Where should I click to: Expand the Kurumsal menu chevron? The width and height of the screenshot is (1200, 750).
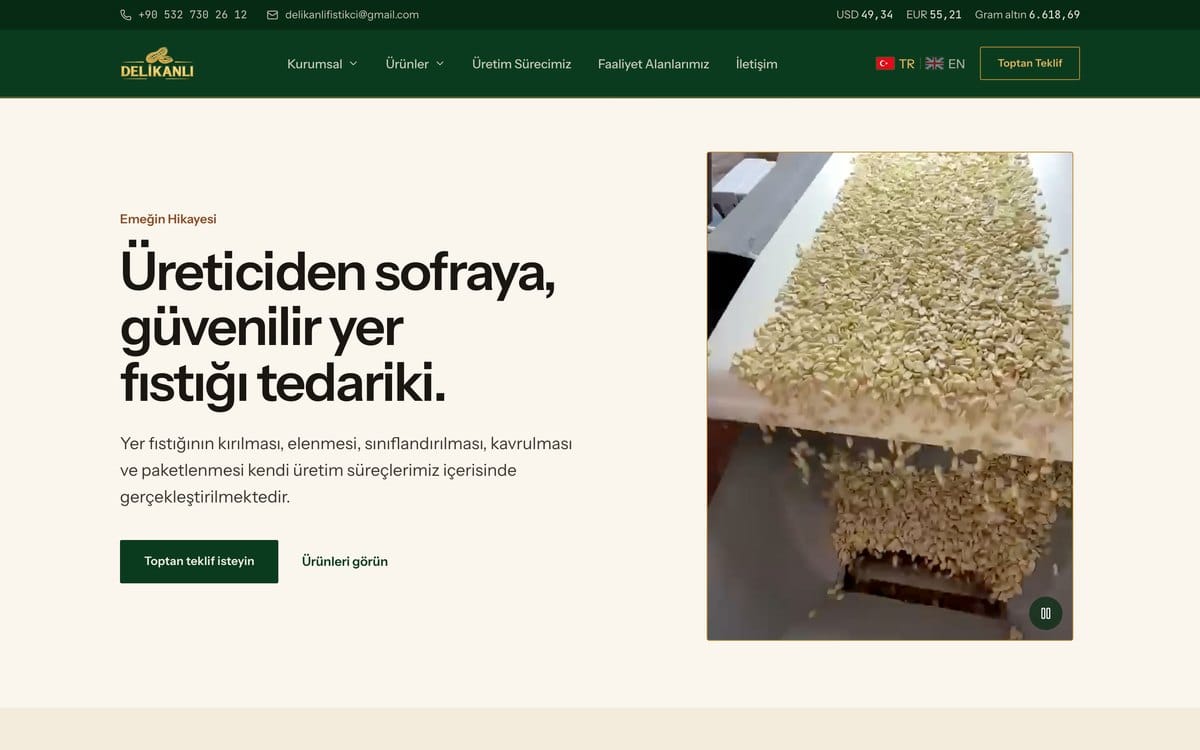(353, 64)
